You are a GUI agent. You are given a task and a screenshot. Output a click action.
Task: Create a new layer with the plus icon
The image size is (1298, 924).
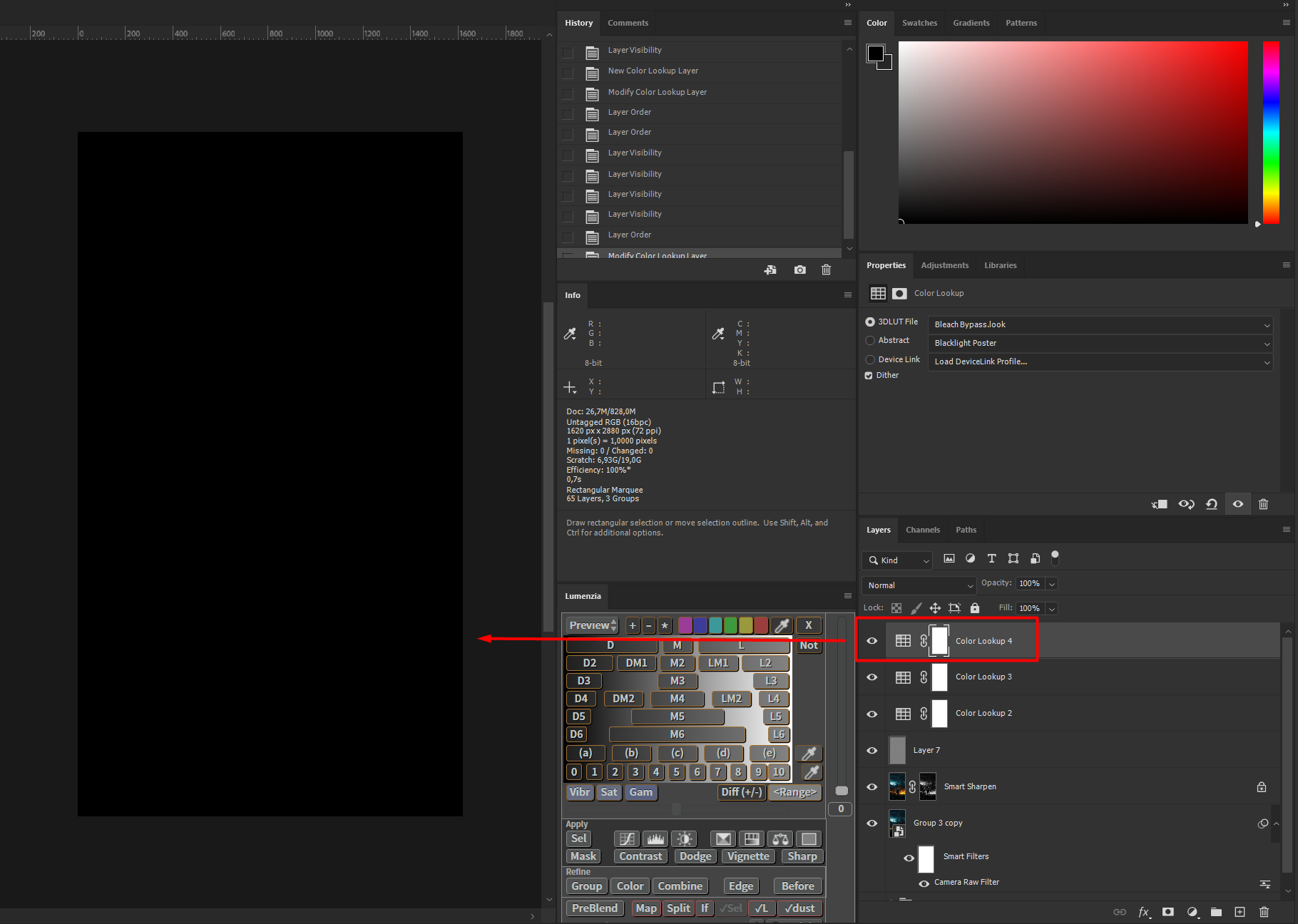coord(1240,912)
